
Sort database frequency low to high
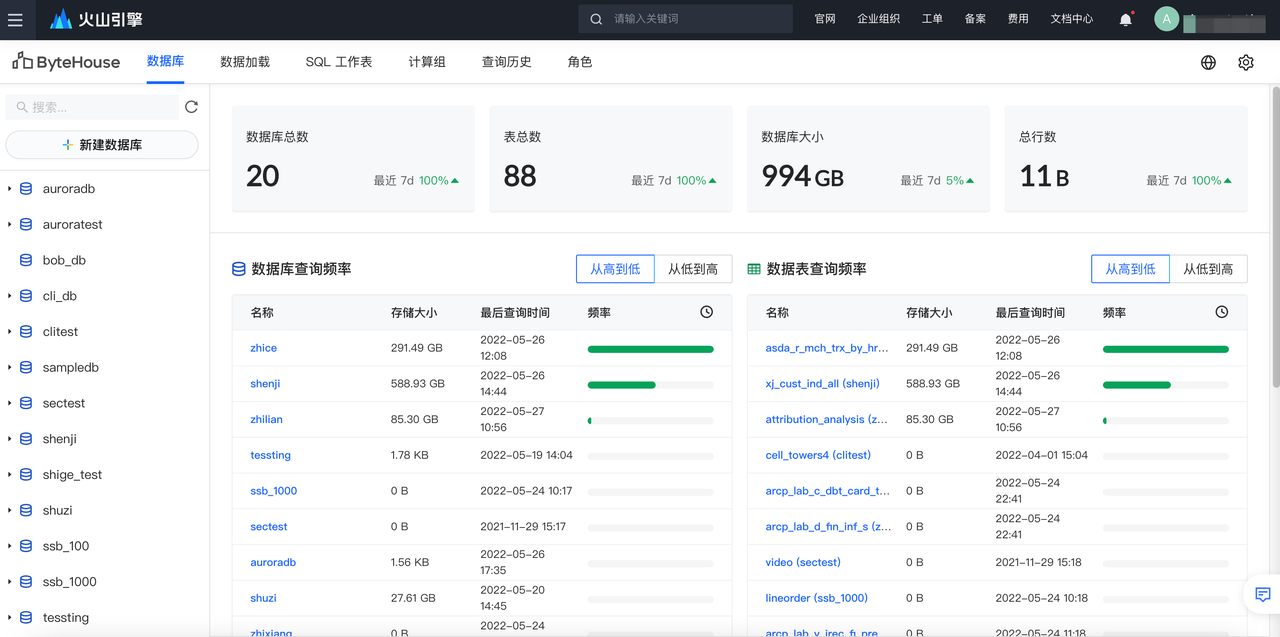tap(693, 269)
